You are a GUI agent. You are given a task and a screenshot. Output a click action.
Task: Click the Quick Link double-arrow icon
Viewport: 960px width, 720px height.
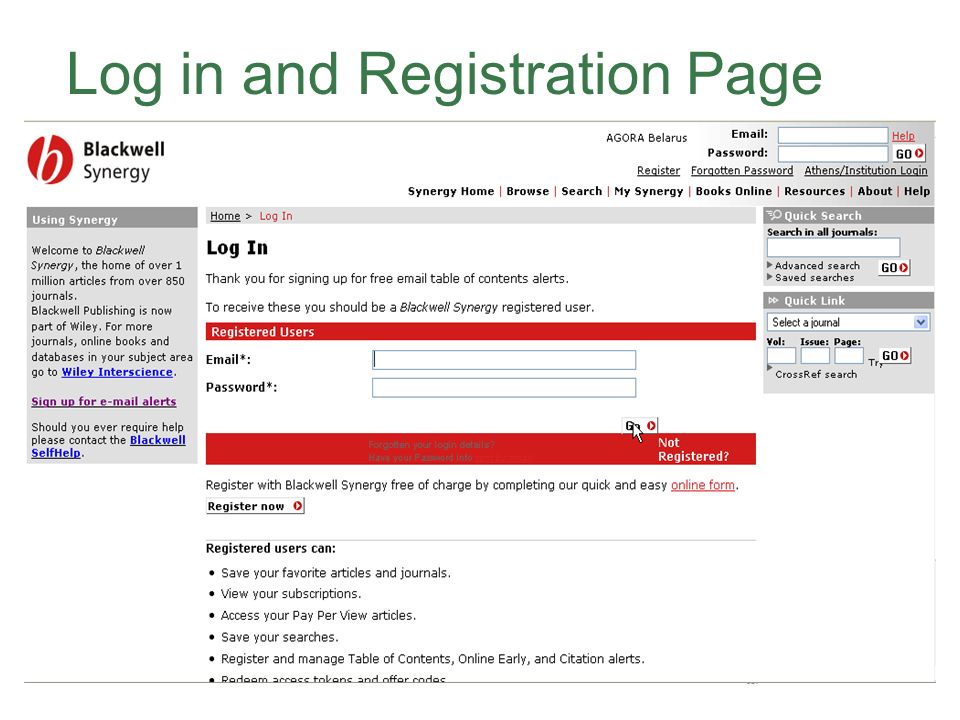point(773,301)
